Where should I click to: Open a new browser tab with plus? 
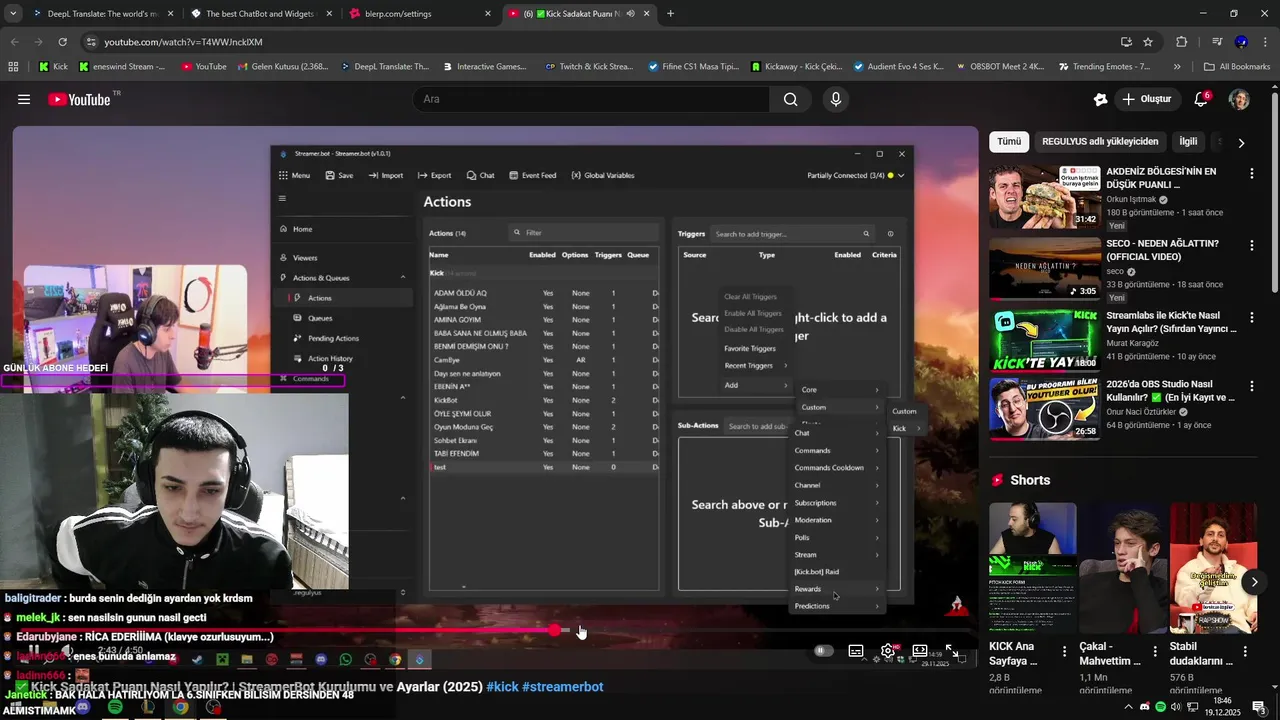[670, 14]
